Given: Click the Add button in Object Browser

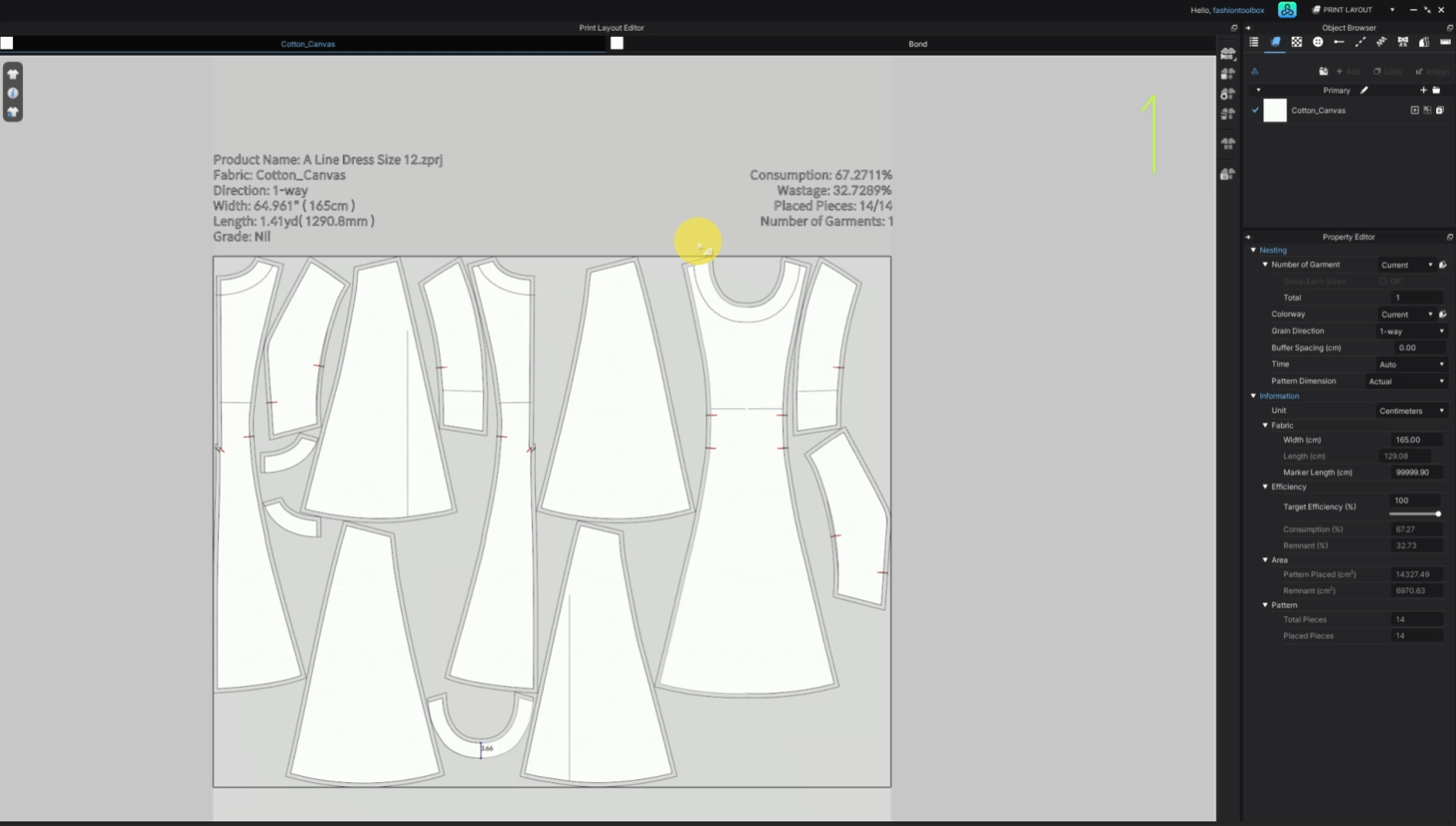Looking at the screenshot, I should point(1348,71).
